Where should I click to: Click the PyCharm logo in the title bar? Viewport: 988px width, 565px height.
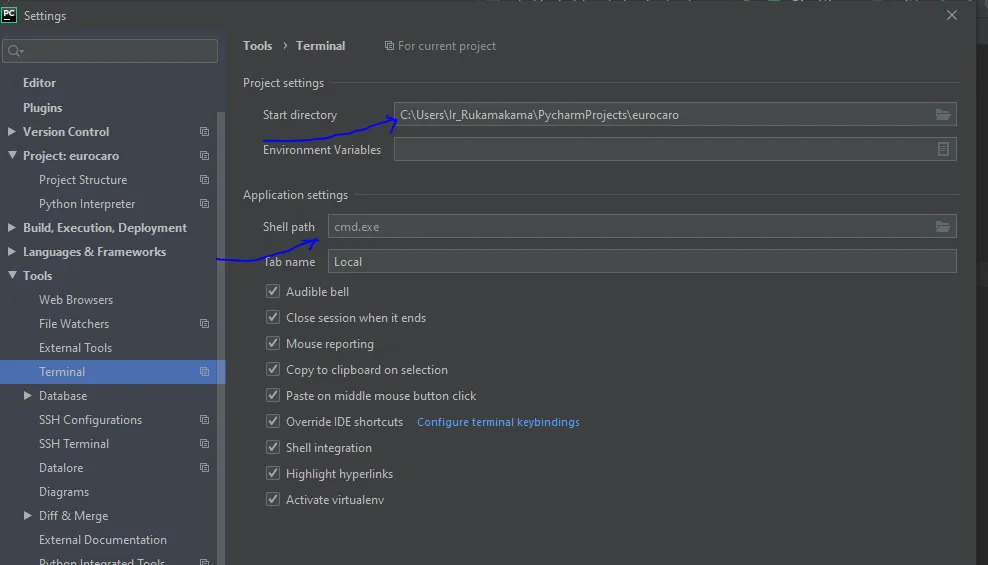click(10, 15)
